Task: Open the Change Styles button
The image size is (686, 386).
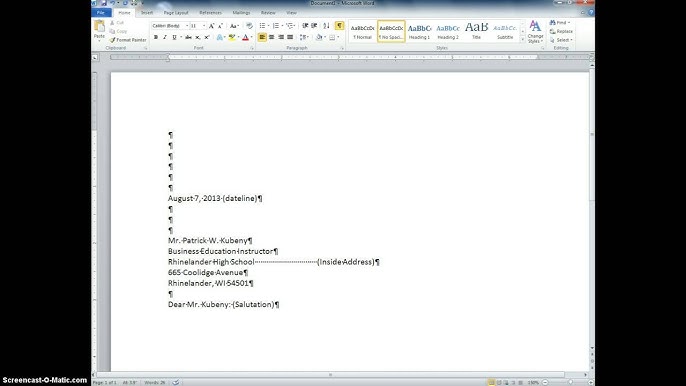Action: 535,32
